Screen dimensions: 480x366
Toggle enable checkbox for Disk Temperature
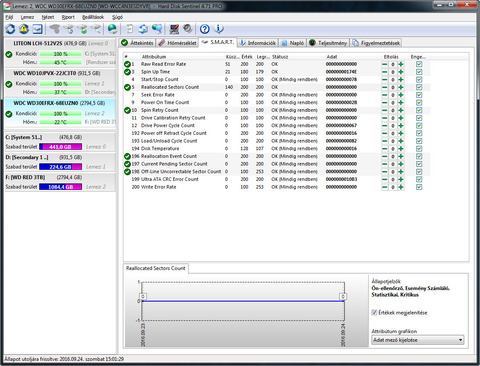point(419,148)
